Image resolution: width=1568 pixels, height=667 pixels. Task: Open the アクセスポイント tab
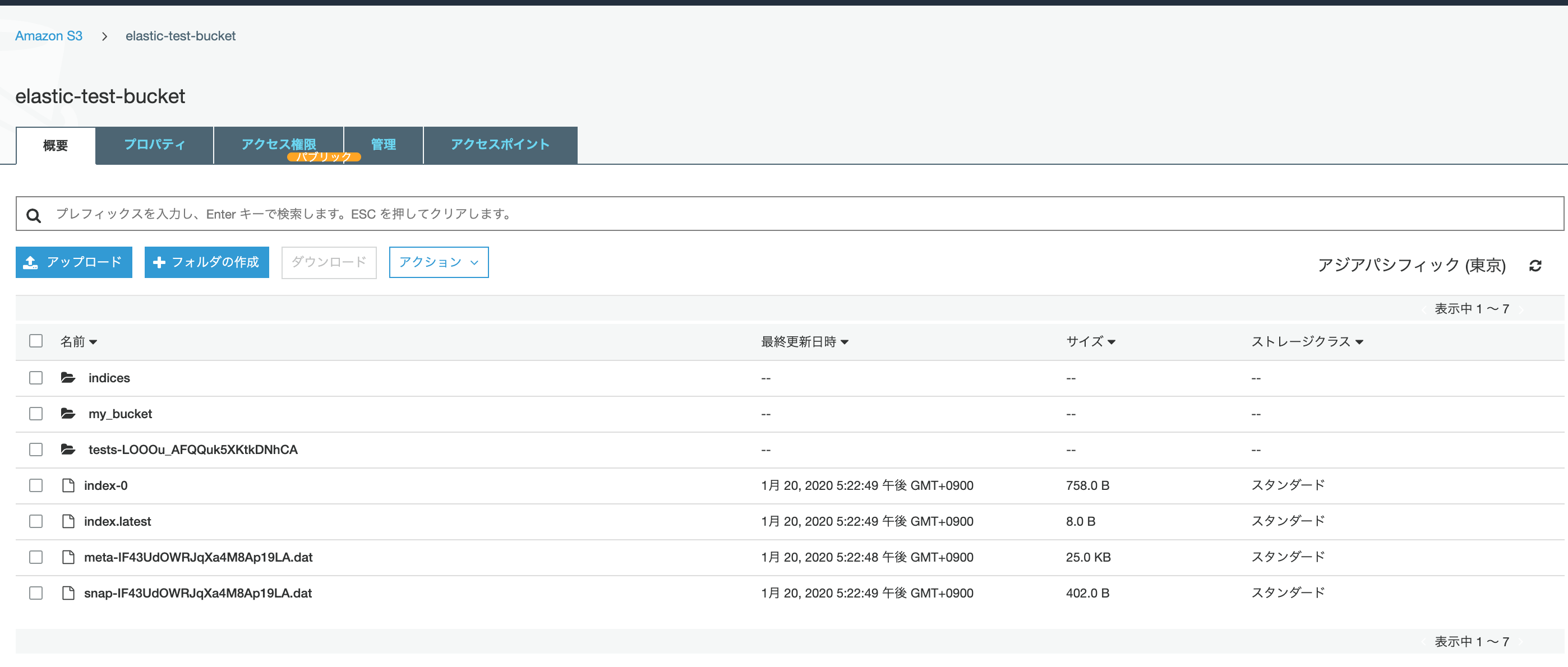pyautogui.click(x=500, y=145)
